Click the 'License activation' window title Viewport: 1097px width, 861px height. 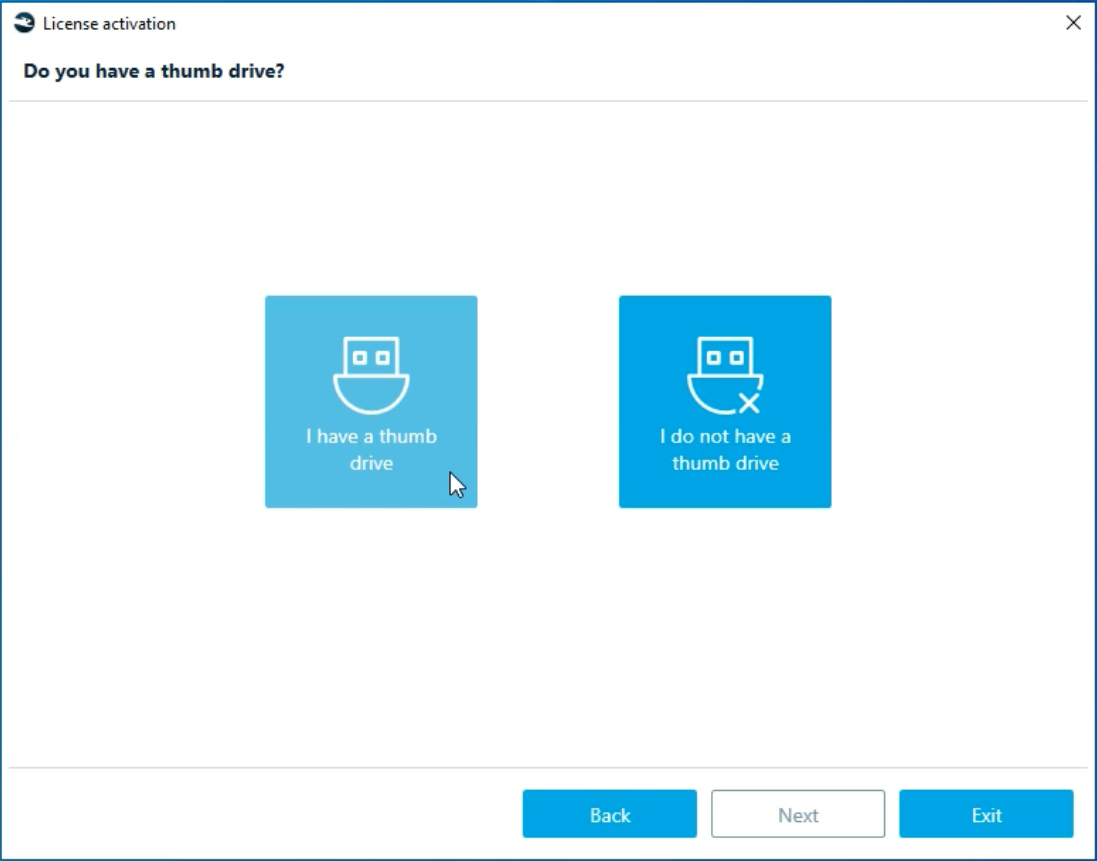(109, 24)
